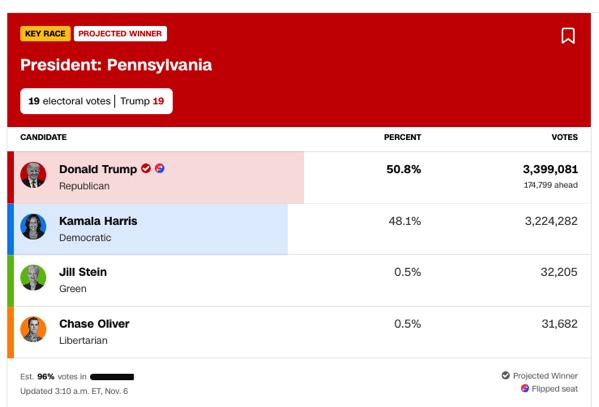Click the red projected winner checkmark beside Trump
Viewport: 599px width, 407px height.
(x=146, y=168)
